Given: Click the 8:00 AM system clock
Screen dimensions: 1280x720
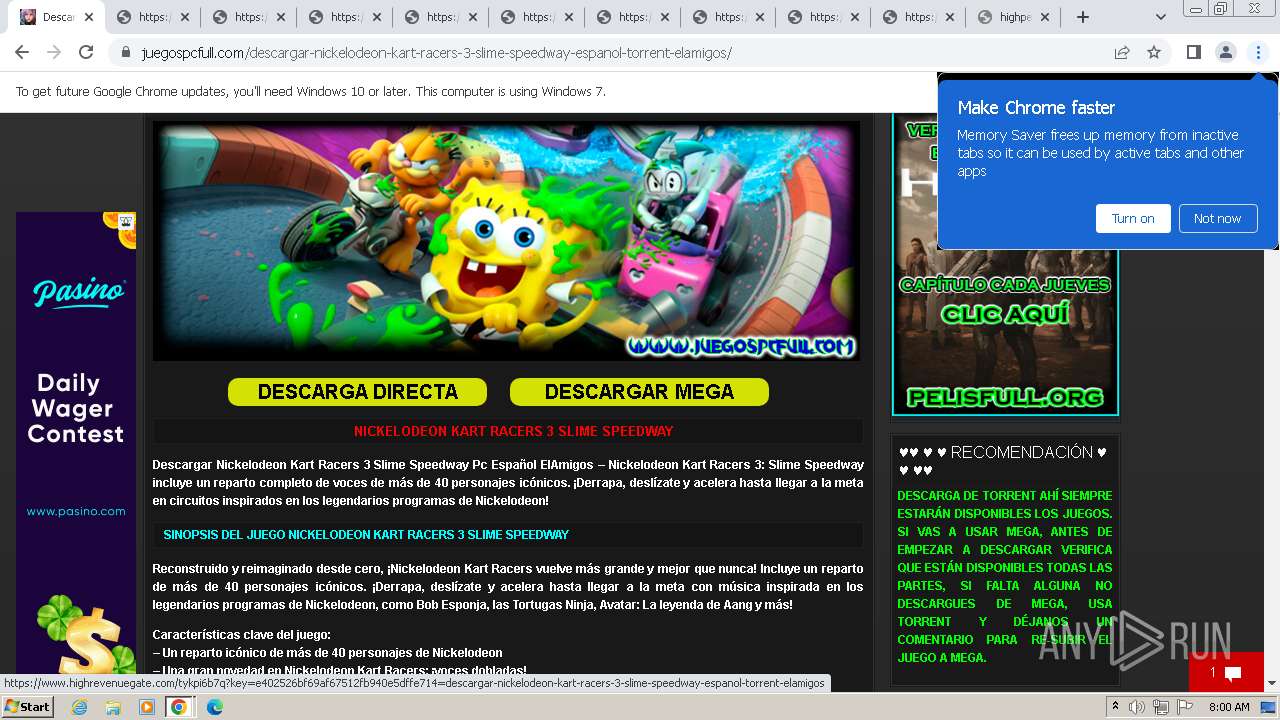Looking at the screenshot, I should (x=1229, y=707).
